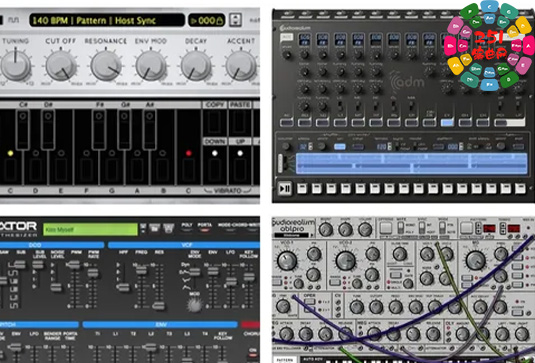Click the lock icon in the 000 pattern counter
The height and width of the screenshot is (363, 535).
(x=220, y=21)
